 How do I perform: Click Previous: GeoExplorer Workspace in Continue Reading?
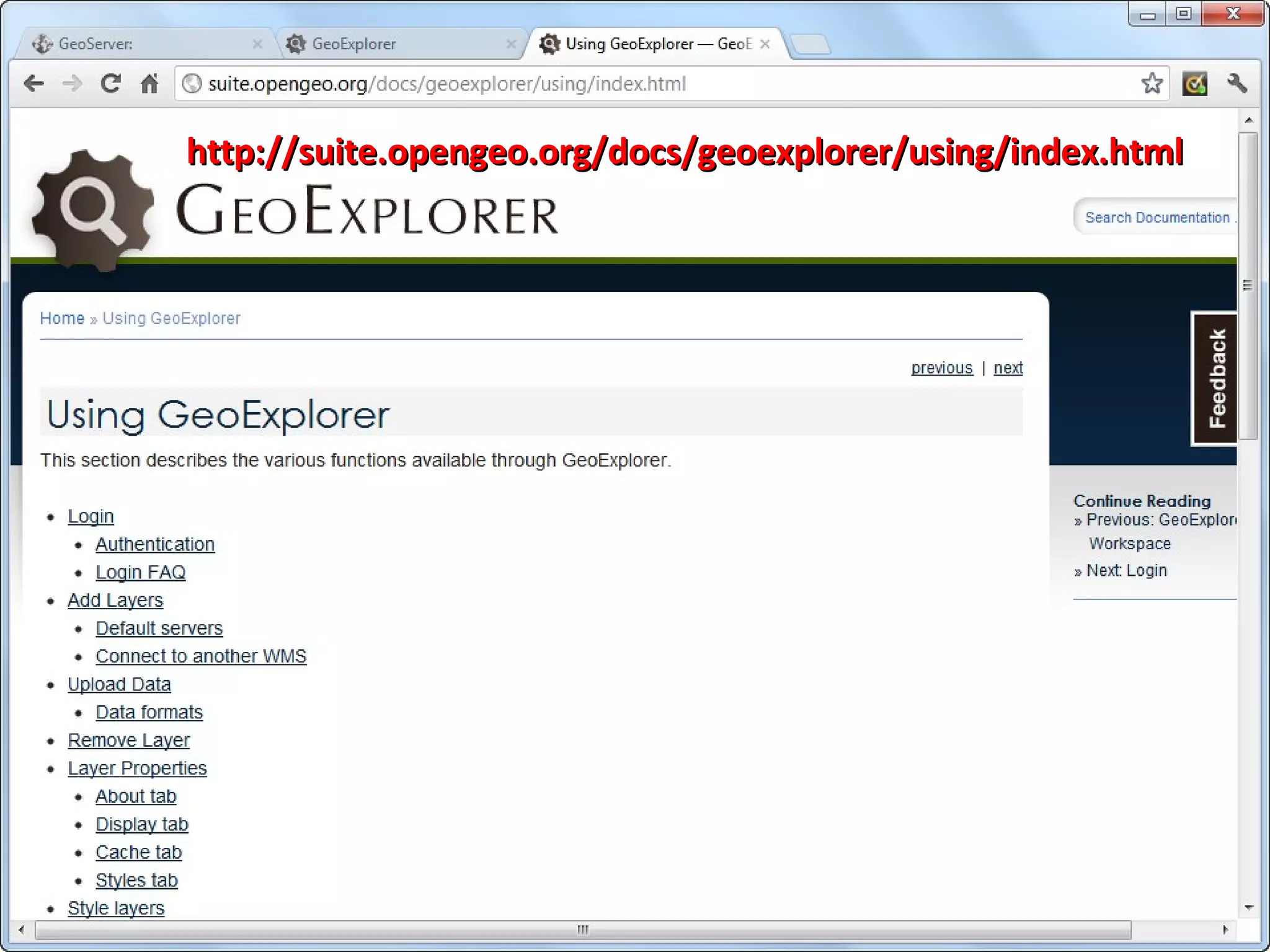1157,531
